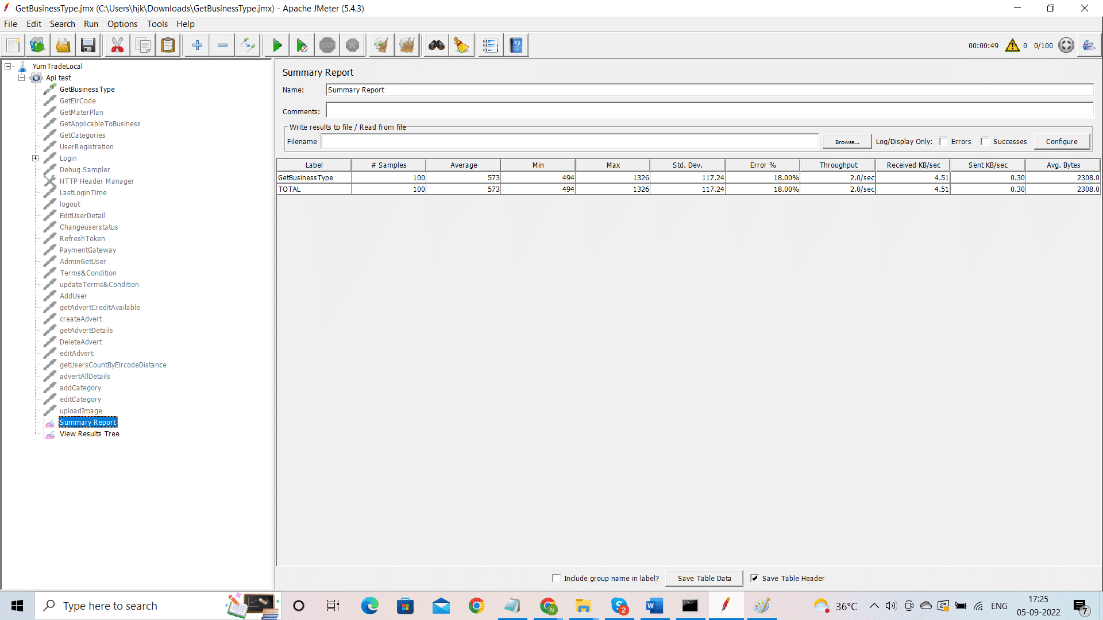Open Search using the binoculars icon

pos(434,44)
